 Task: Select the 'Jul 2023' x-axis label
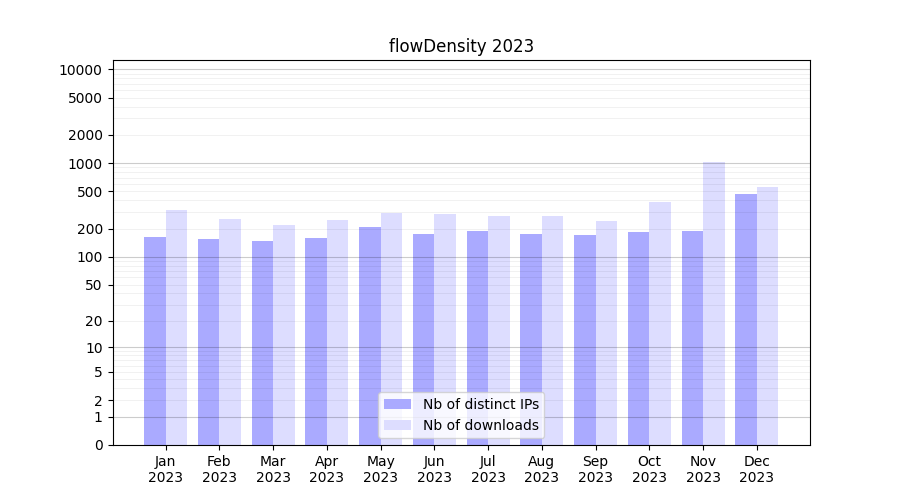(x=488, y=469)
